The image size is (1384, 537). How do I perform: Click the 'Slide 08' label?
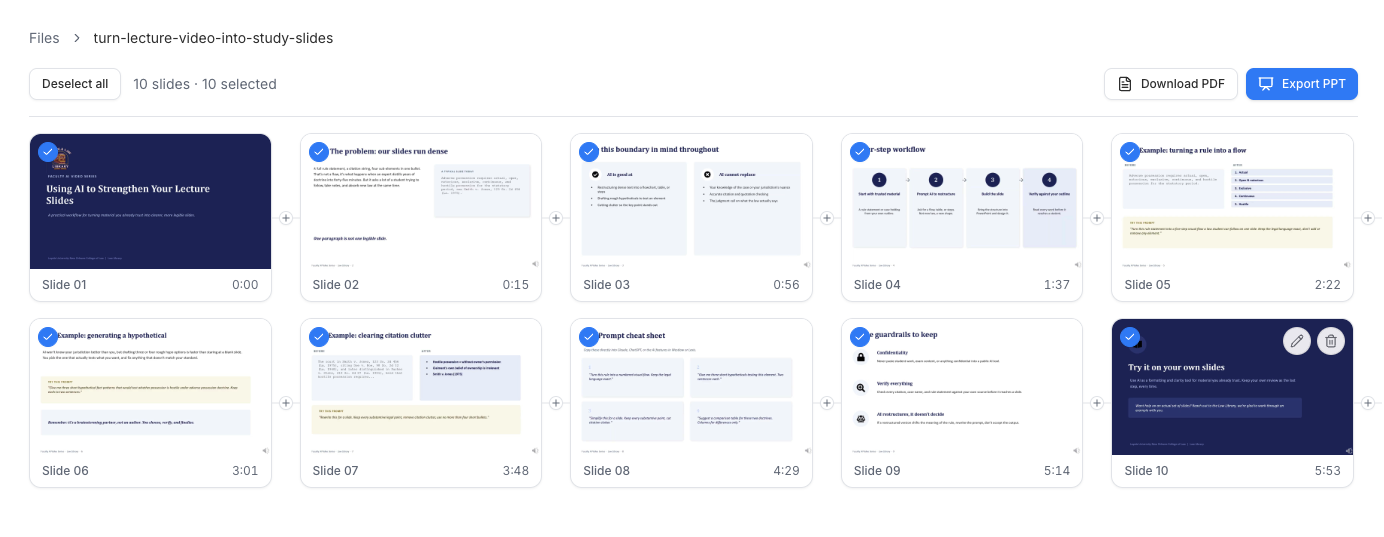point(606,470)
